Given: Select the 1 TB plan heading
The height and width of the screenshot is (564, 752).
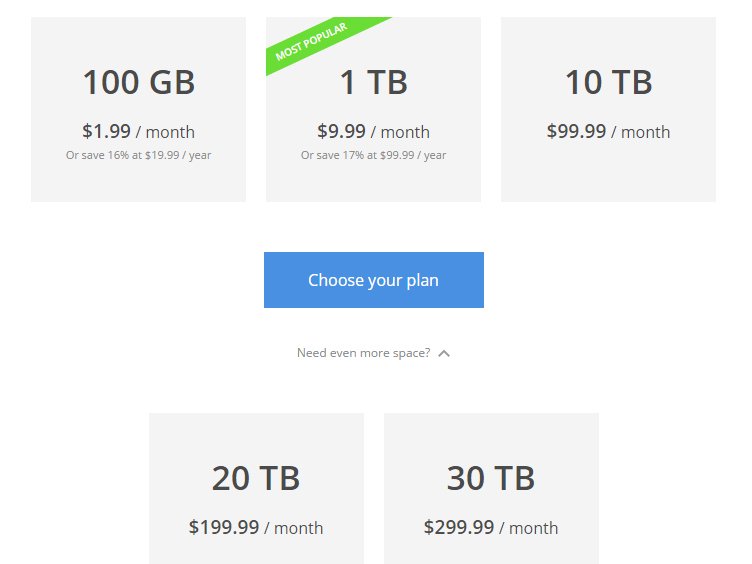Looking at the screenshot, I should point(373,83).
